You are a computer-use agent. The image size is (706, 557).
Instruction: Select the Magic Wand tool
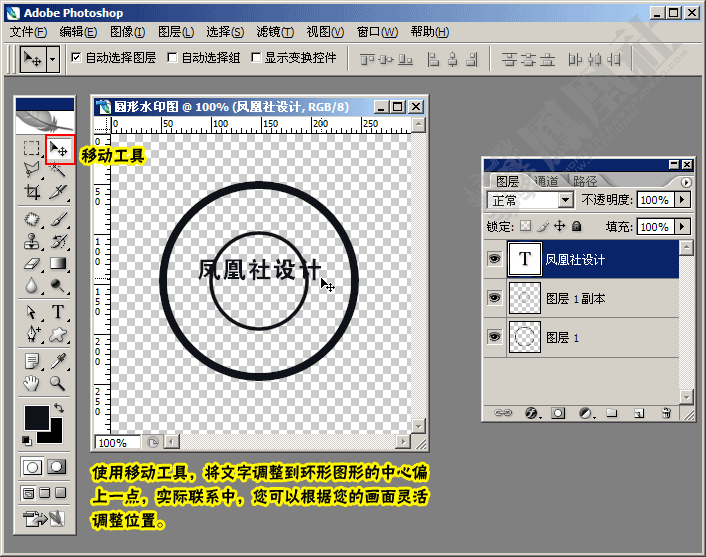tap(58, 169)
